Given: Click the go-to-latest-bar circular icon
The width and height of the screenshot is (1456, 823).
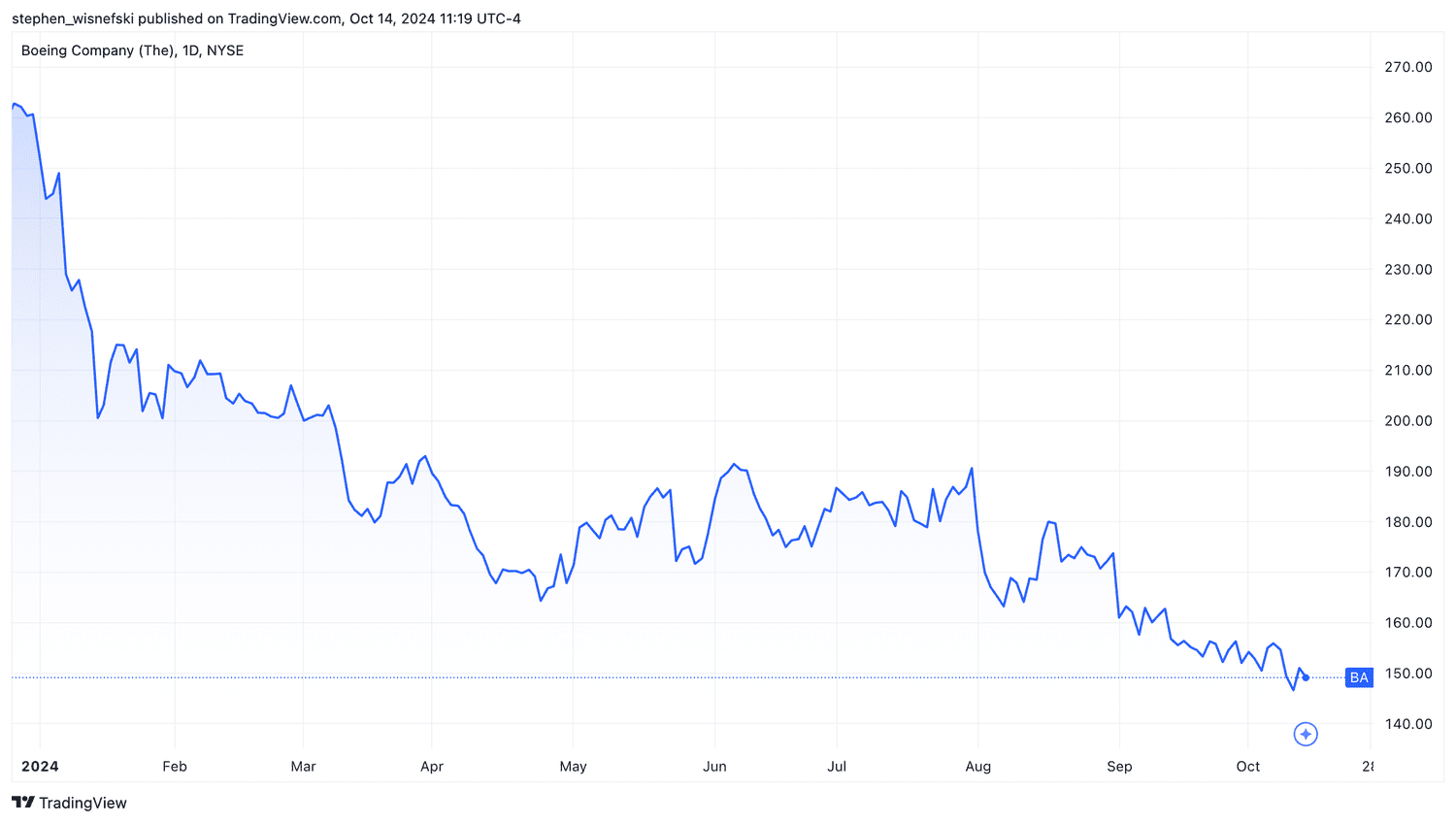Looking at the screenshot, I should pyautogui.click(x=1306, y=735).
